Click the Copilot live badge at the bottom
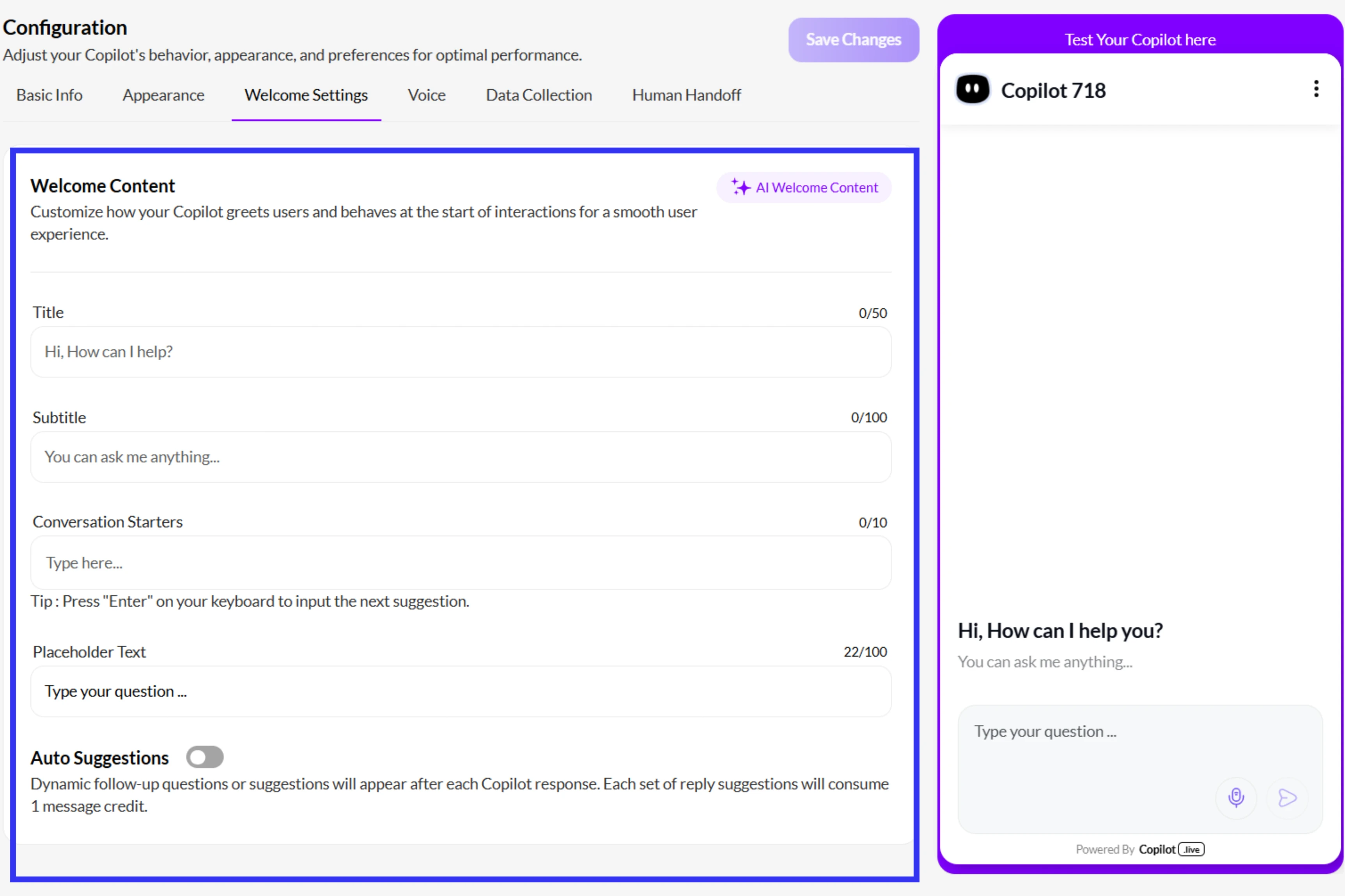This screenshot has height=896, width=1345. [x=1191, y=849]
